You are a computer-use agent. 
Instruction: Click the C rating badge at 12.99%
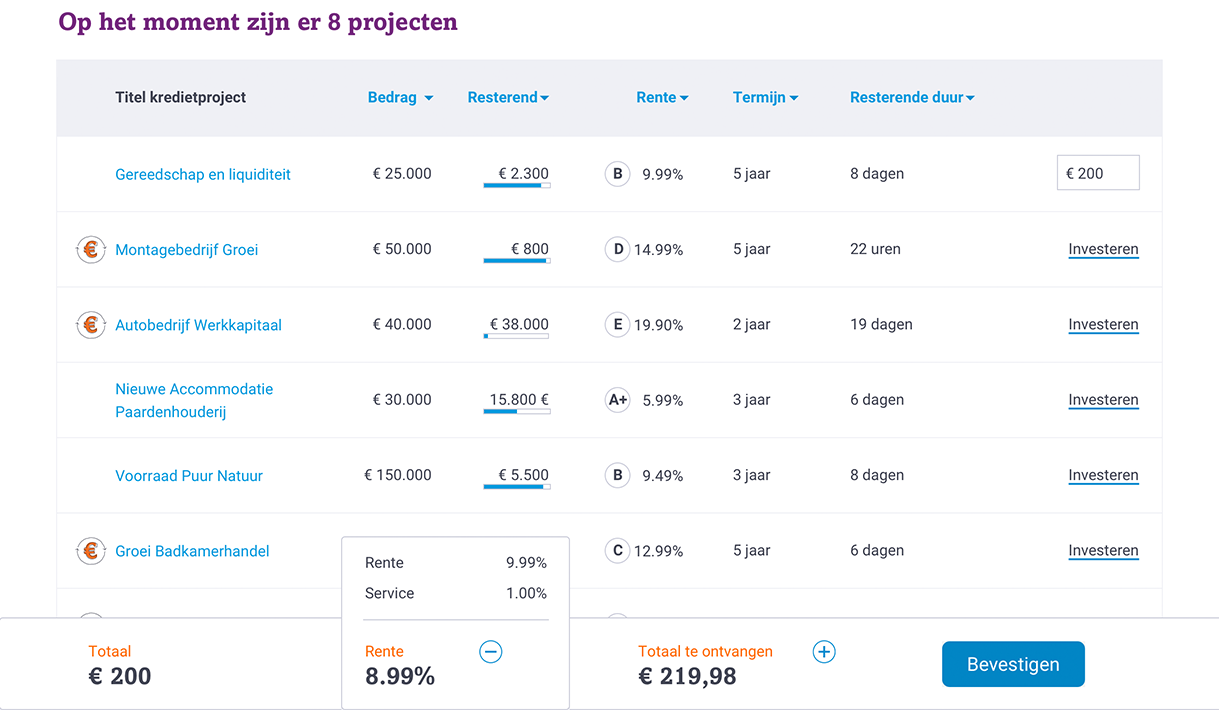tap(617, 551)
